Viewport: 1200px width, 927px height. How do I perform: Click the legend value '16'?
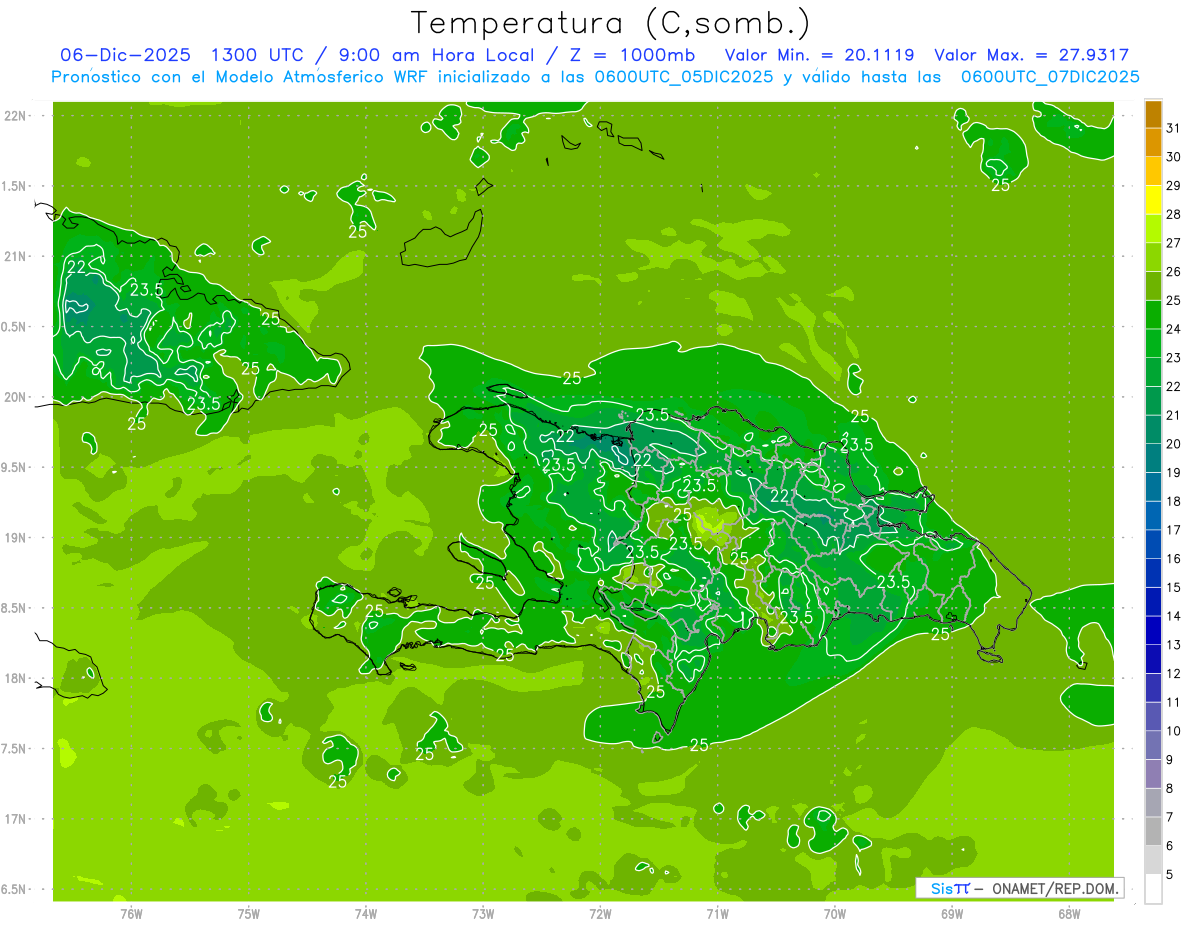[1174, 559]
